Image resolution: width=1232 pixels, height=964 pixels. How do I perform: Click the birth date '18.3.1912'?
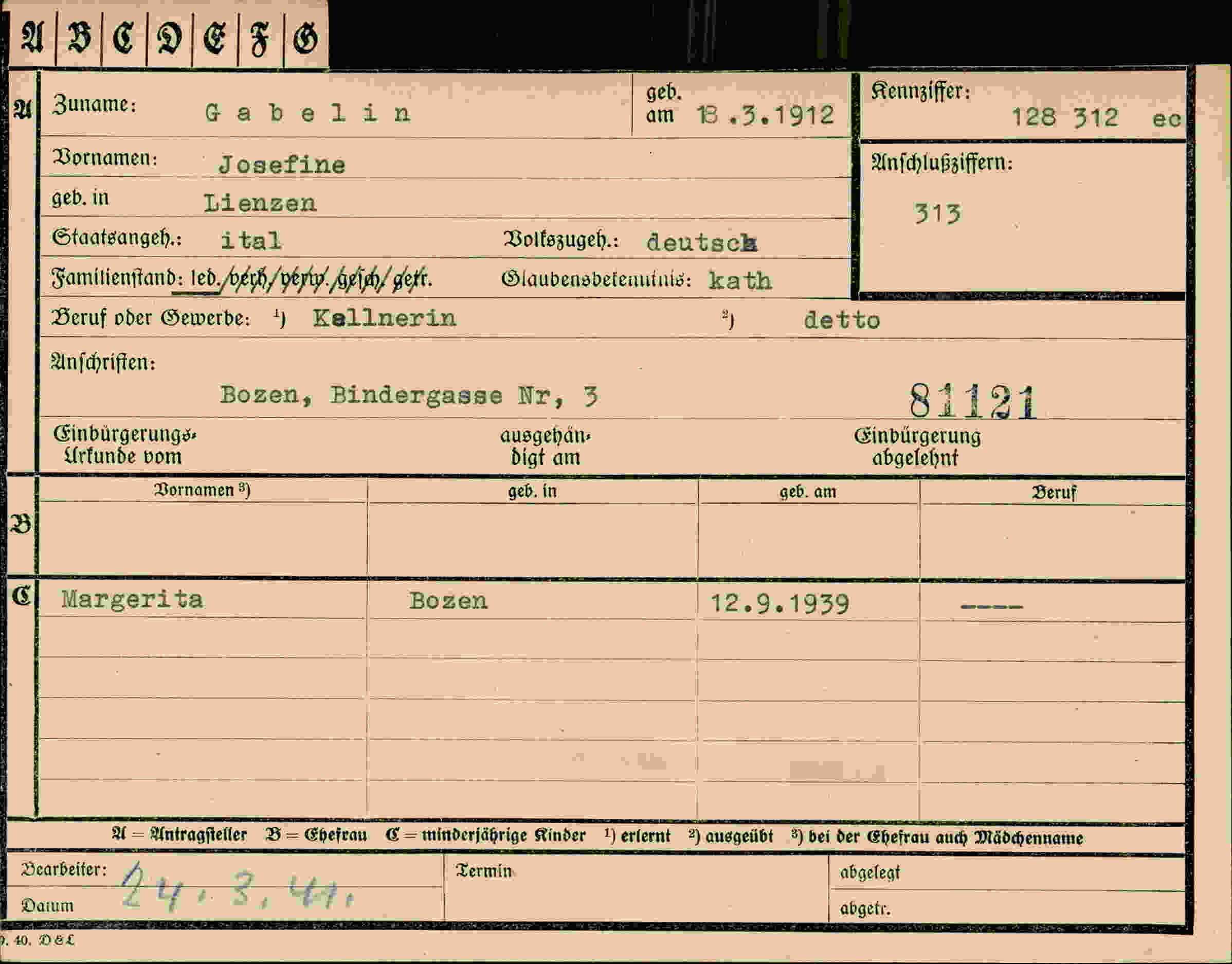(x=765, y=116)
